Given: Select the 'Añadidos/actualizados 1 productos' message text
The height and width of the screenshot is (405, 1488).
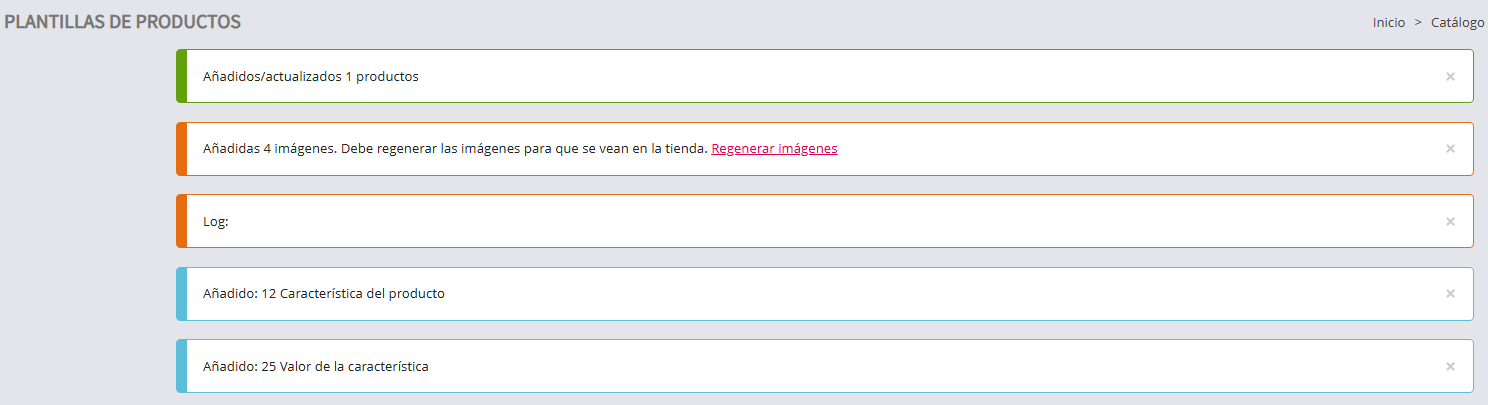Looking at the screenshot, I should (310, 76).
